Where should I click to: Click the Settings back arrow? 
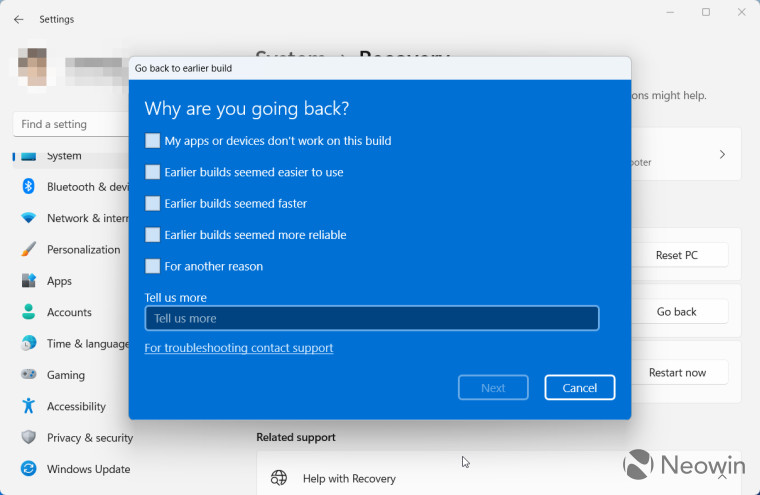(x=18, y=19)
